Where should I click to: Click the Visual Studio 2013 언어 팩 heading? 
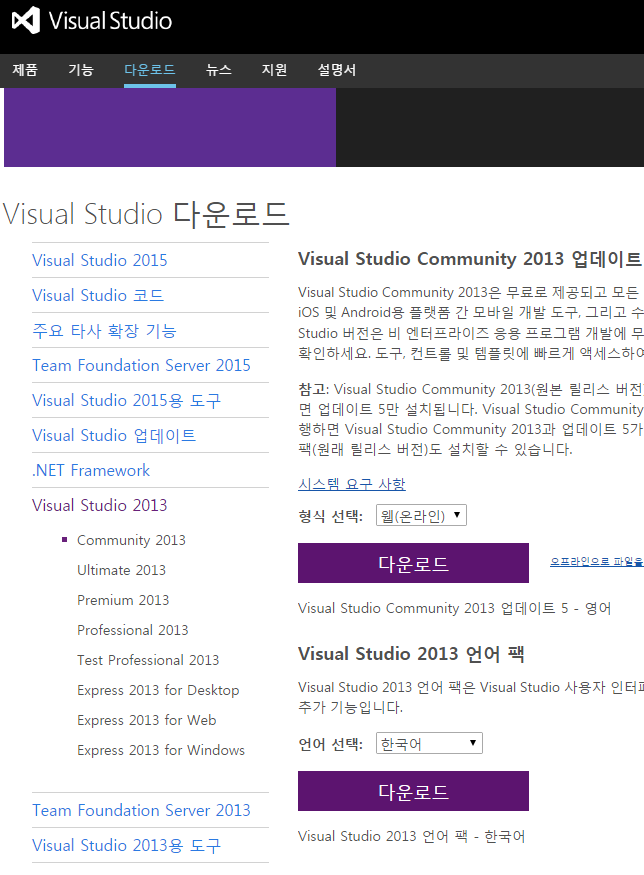(411, 653)
